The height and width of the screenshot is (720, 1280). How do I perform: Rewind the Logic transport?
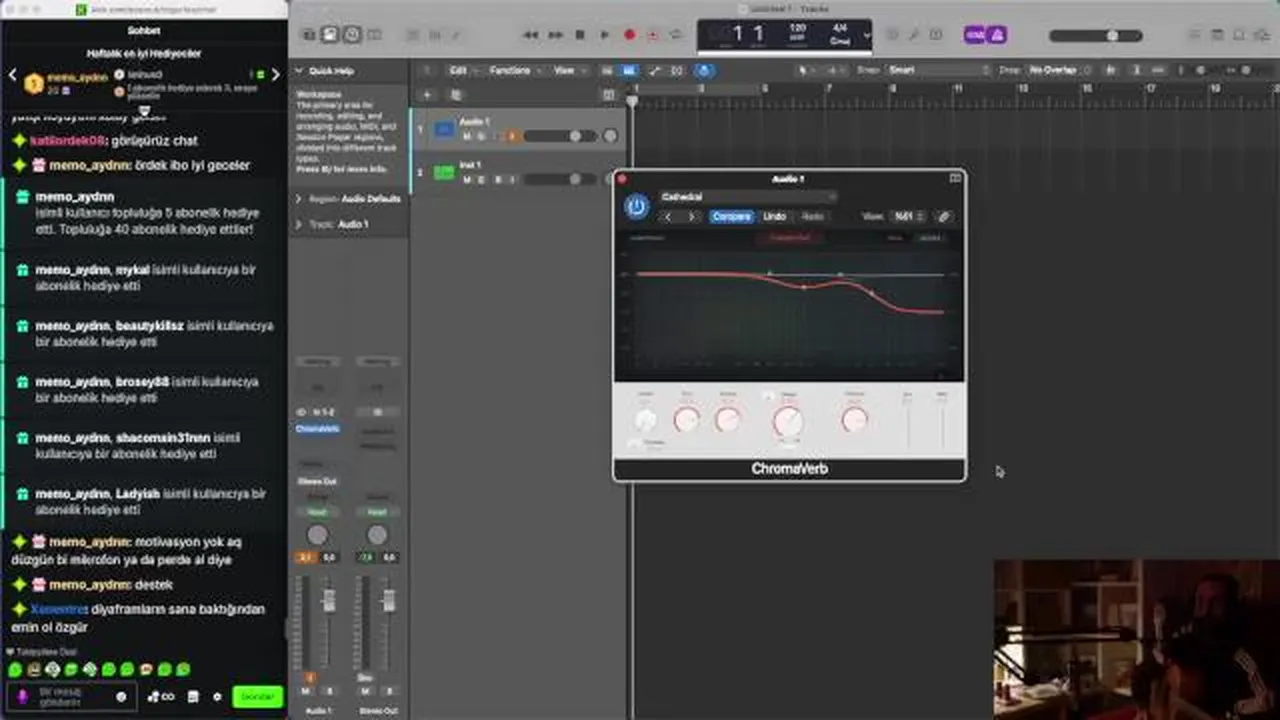(x=531, y=35)
